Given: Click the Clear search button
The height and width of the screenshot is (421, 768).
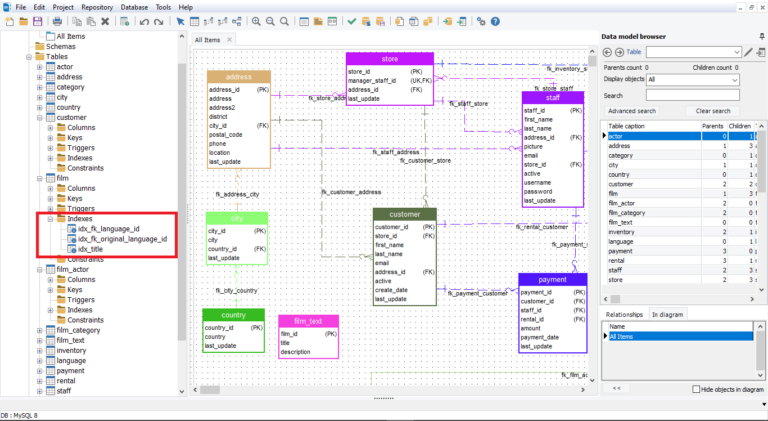Looking at the screenshot, I should pos(712,111).
